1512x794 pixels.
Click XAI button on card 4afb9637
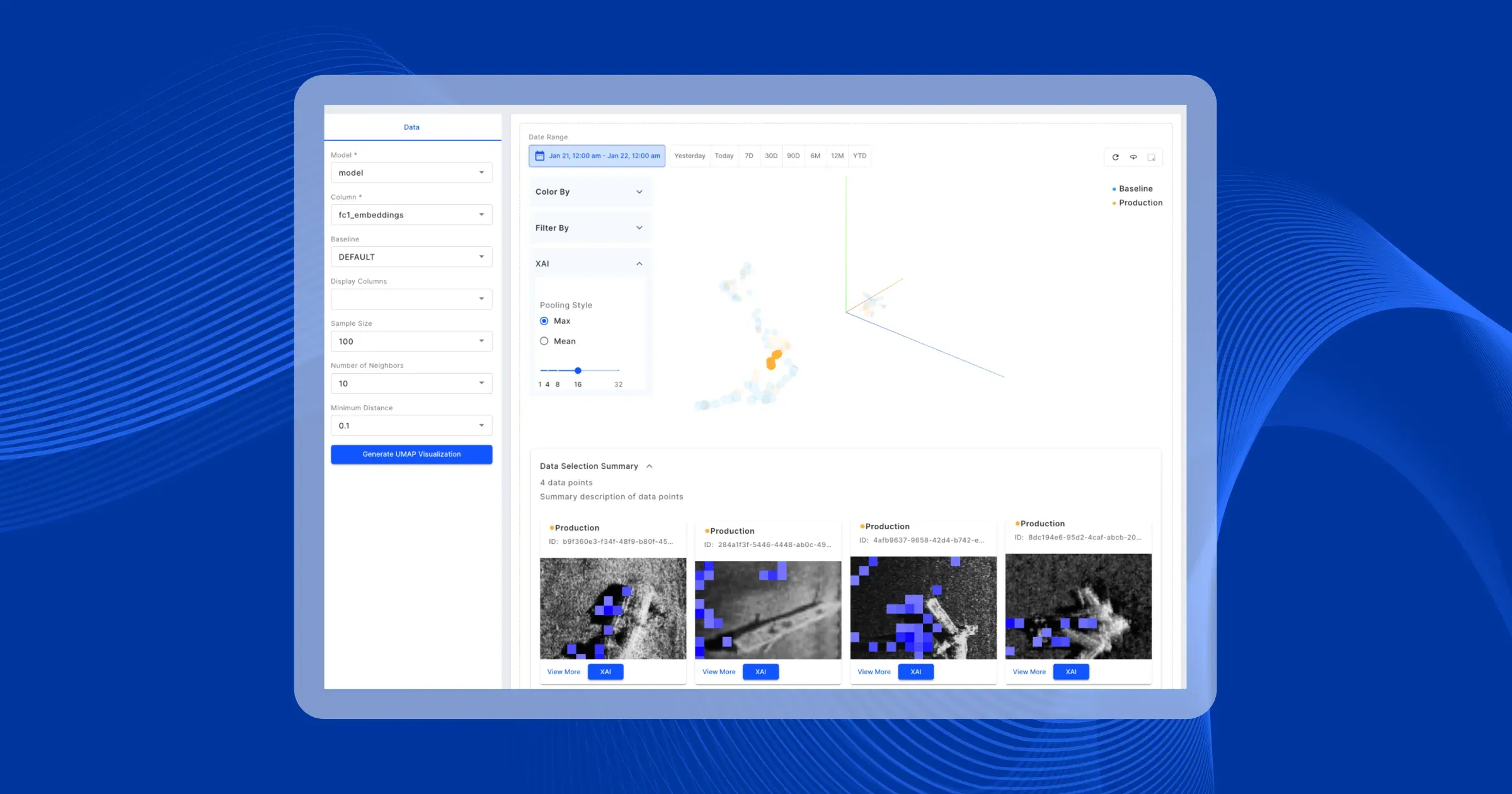916,672
